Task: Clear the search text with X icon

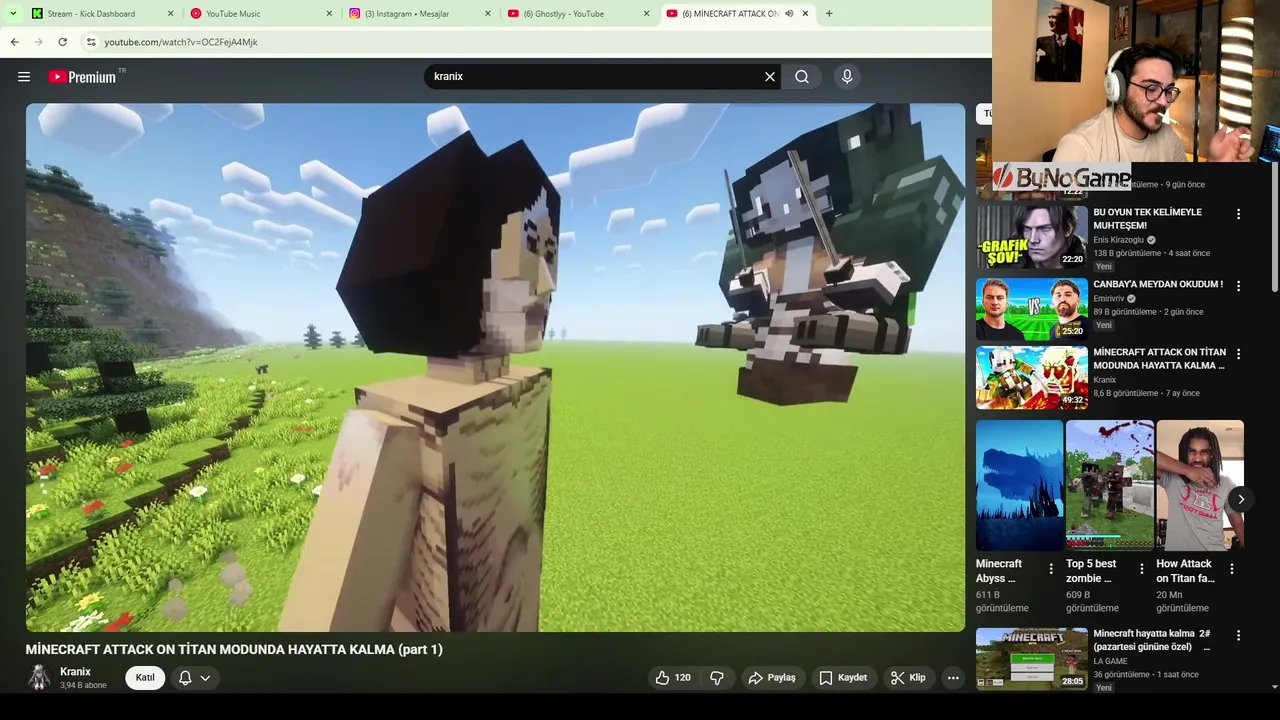Action: point(770,77)
